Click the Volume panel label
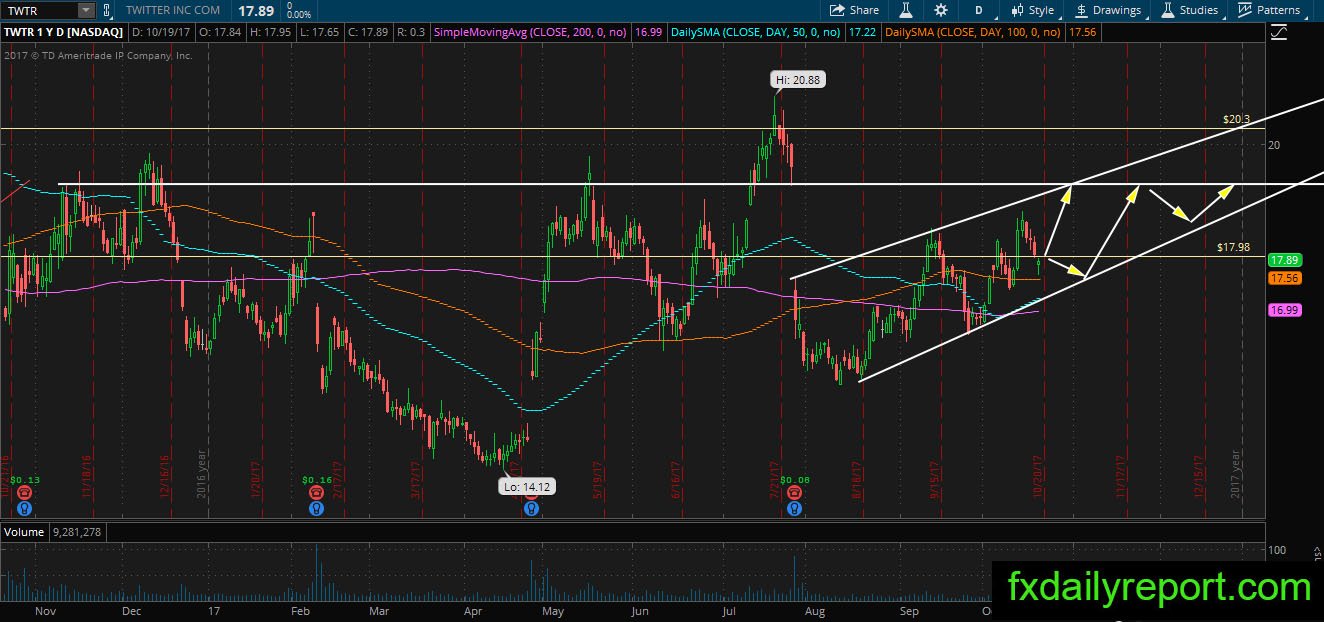Viewport: 1324px width, 622px height. click(x=23, y=532)
